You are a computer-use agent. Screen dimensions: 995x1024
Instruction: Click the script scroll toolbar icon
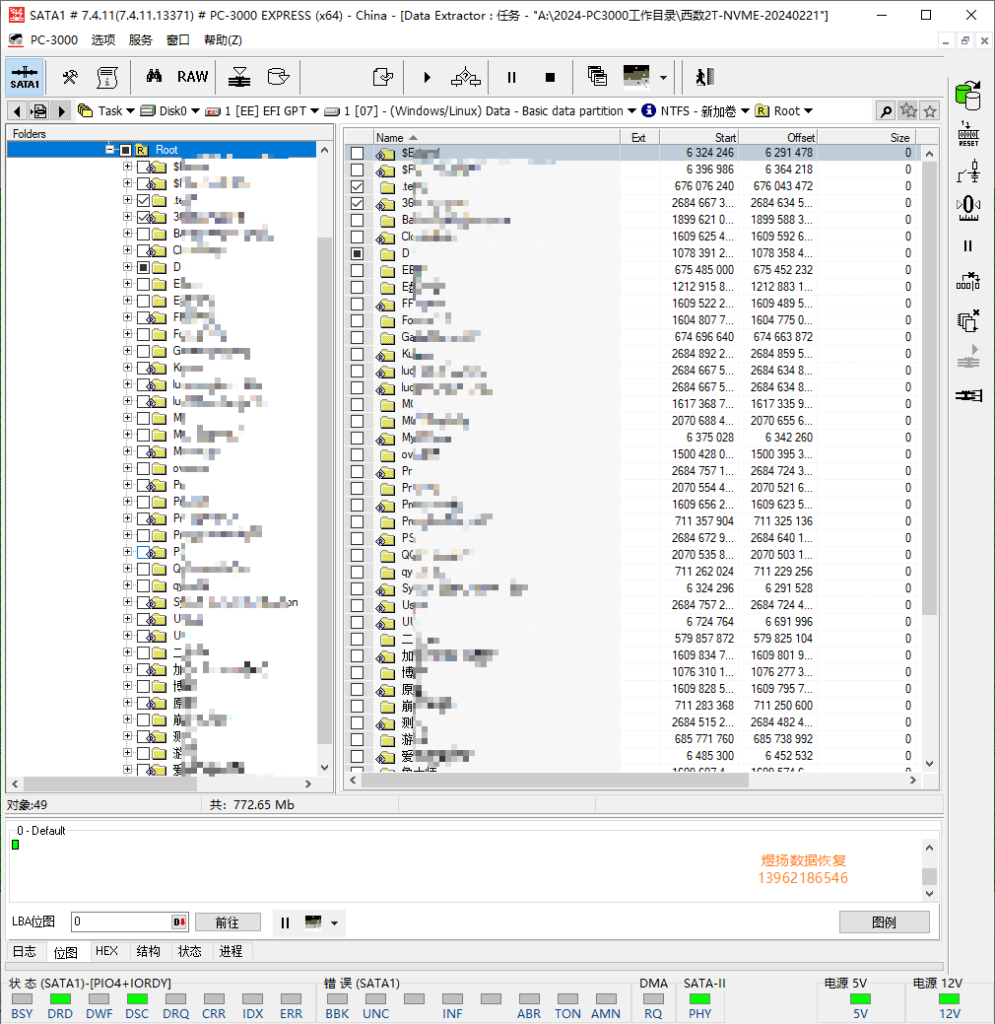tap(107, 77)
